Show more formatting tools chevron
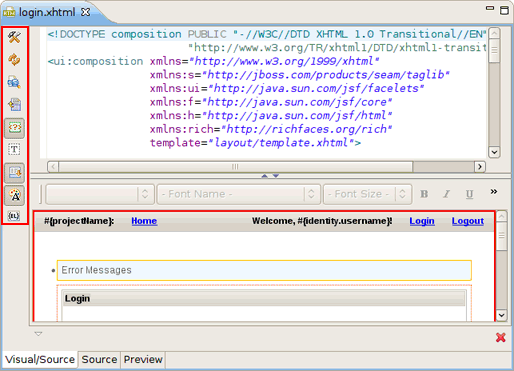 [494, 191]
